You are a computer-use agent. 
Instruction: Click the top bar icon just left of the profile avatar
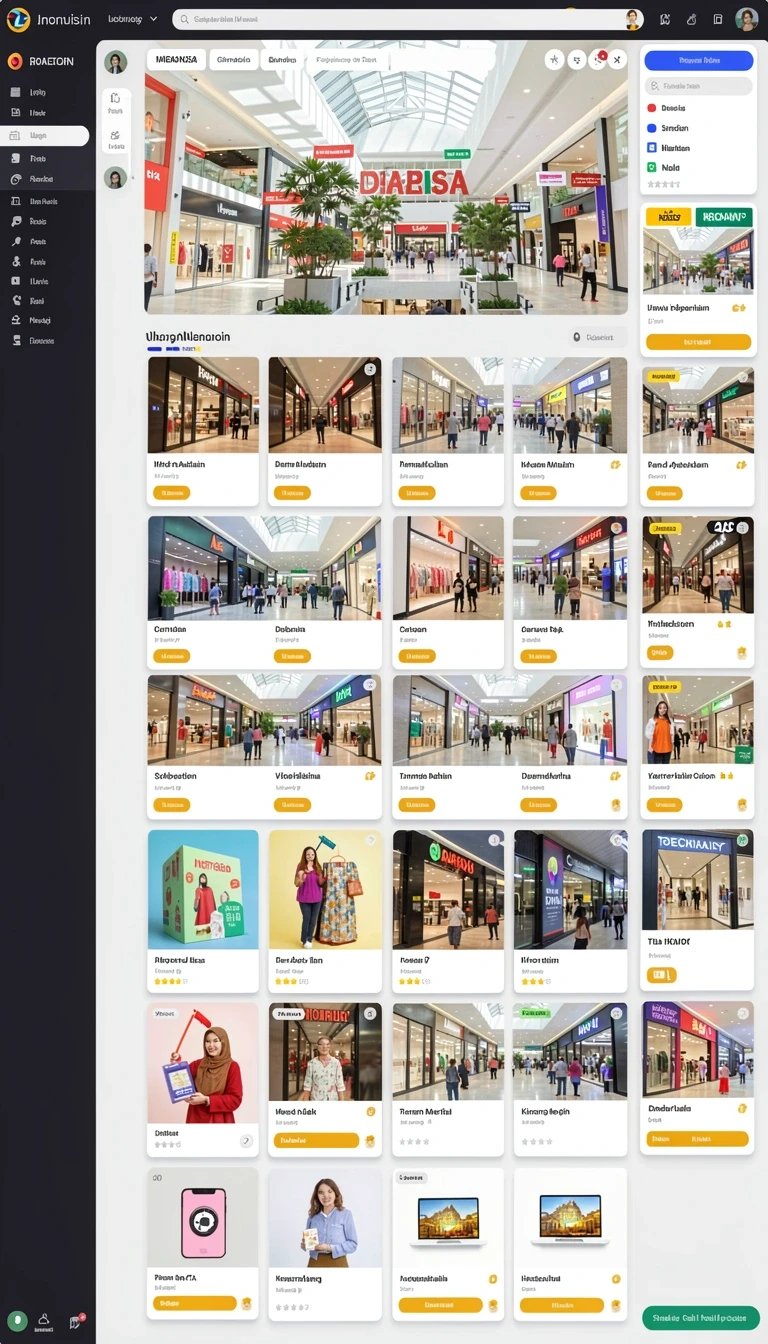[x=718, y=19]
